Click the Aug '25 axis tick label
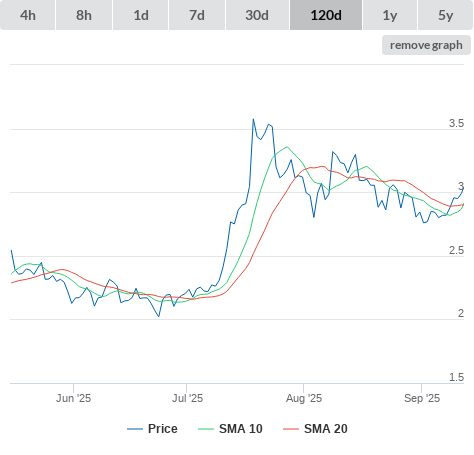 pos(304,398)
